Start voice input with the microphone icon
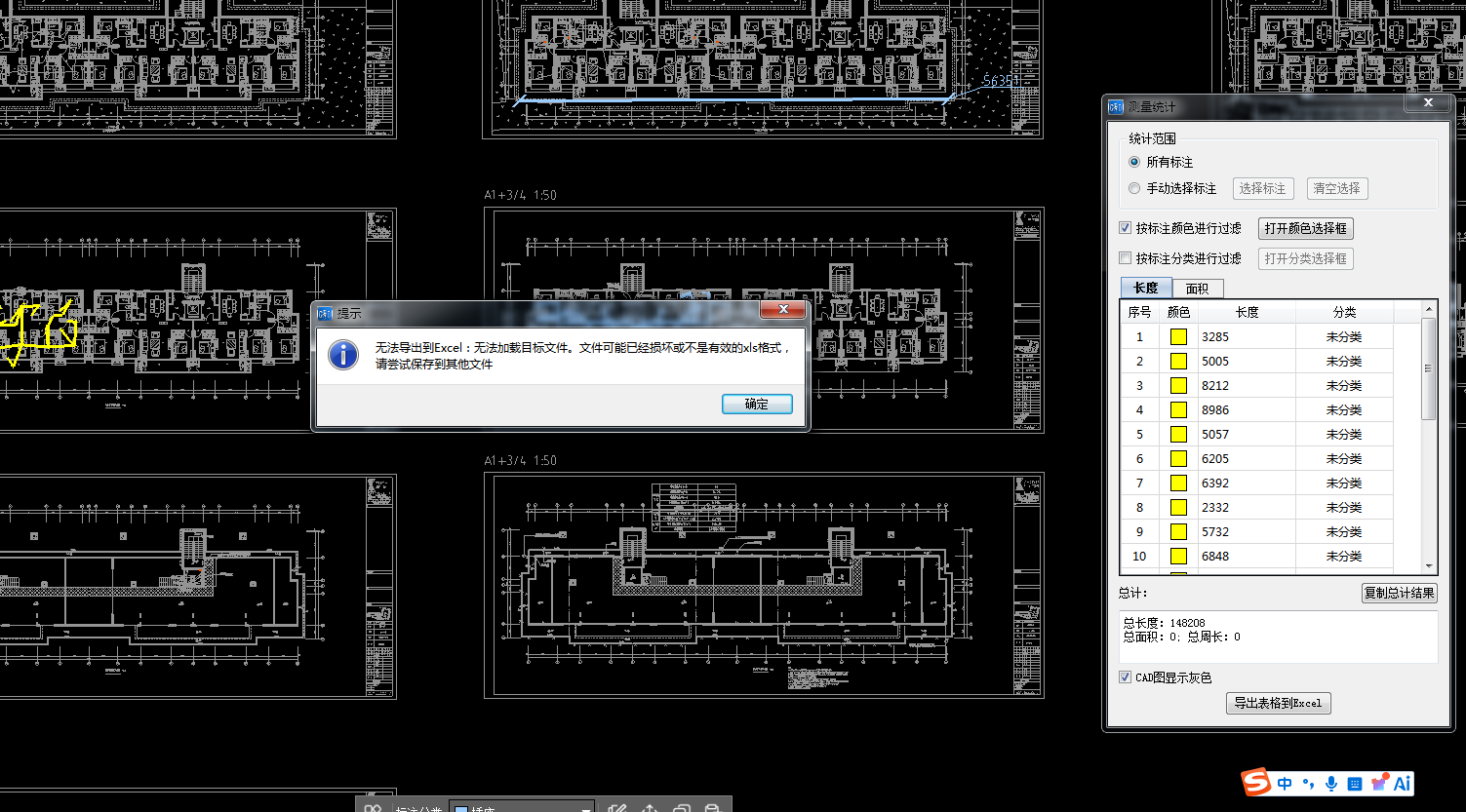Screen dimensions: 1466x812 coord(1331,784)
